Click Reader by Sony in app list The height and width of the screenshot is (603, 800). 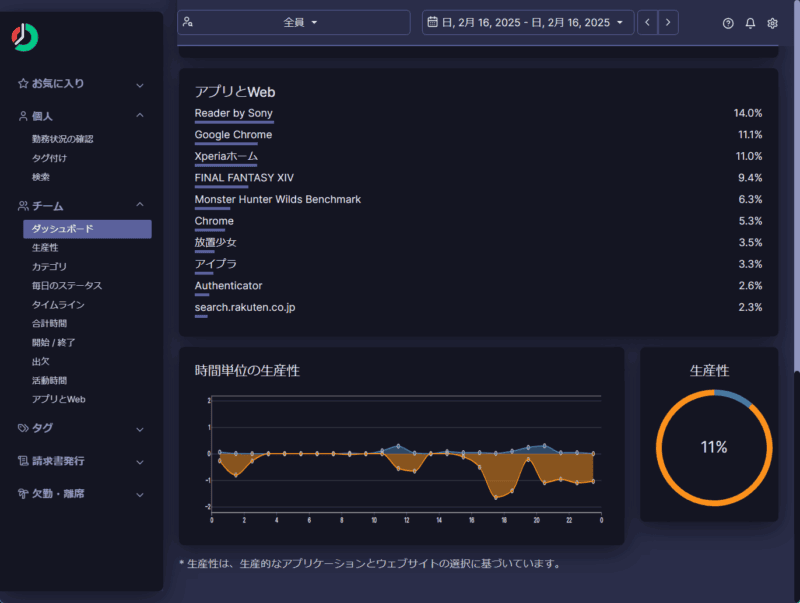(x=233, y=113)
